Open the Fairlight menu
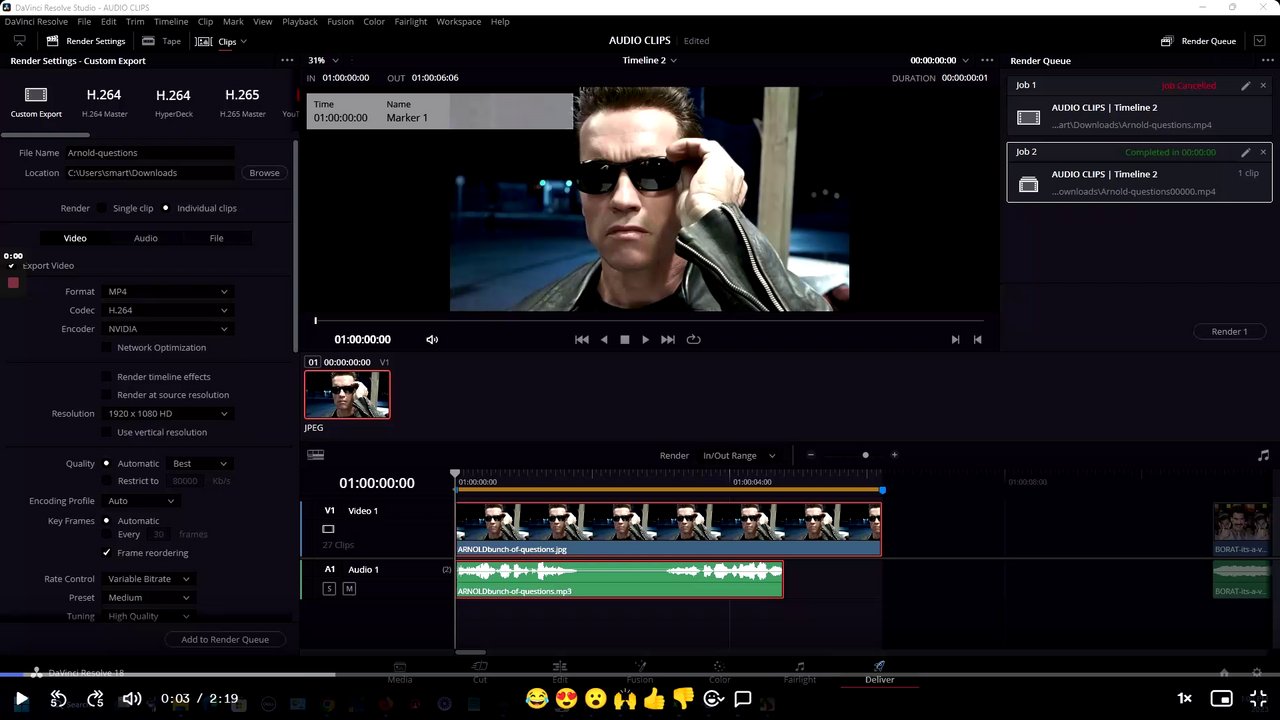This screenshot has height=720, width=1280. click(x=411, y=21)
